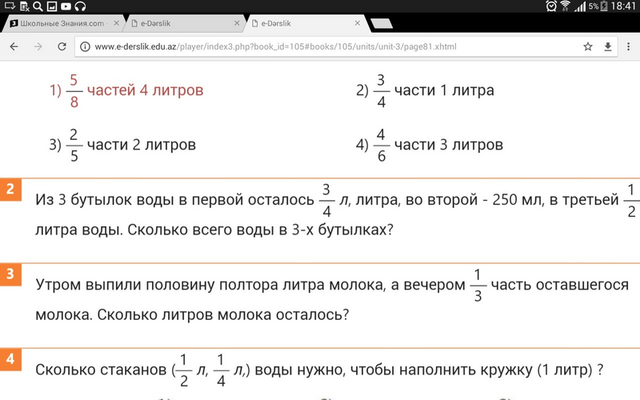Select option 3) 2/5 части 2 литров

pyautogui.click(x=122, y=145)
